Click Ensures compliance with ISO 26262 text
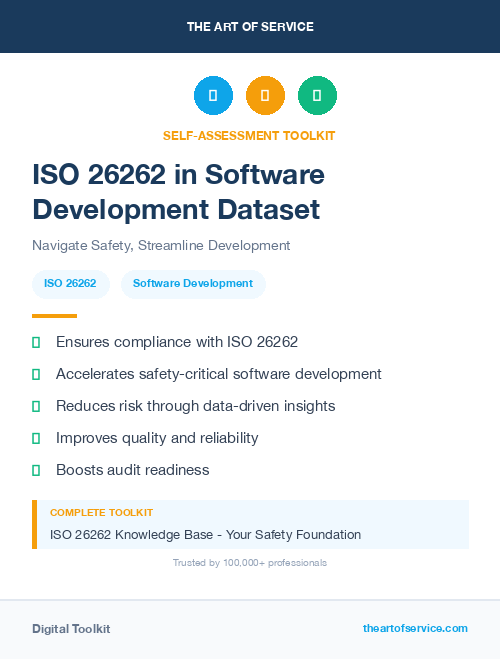 (177, 342)
